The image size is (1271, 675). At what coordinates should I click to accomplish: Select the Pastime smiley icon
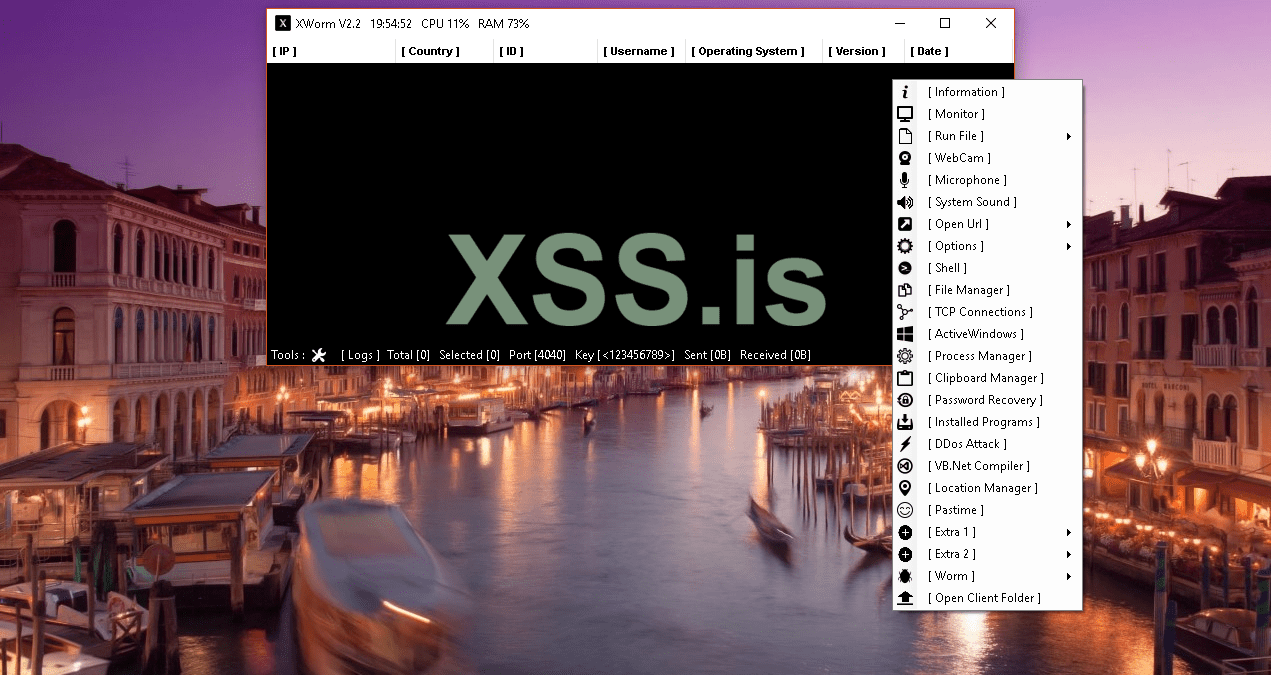905,510
